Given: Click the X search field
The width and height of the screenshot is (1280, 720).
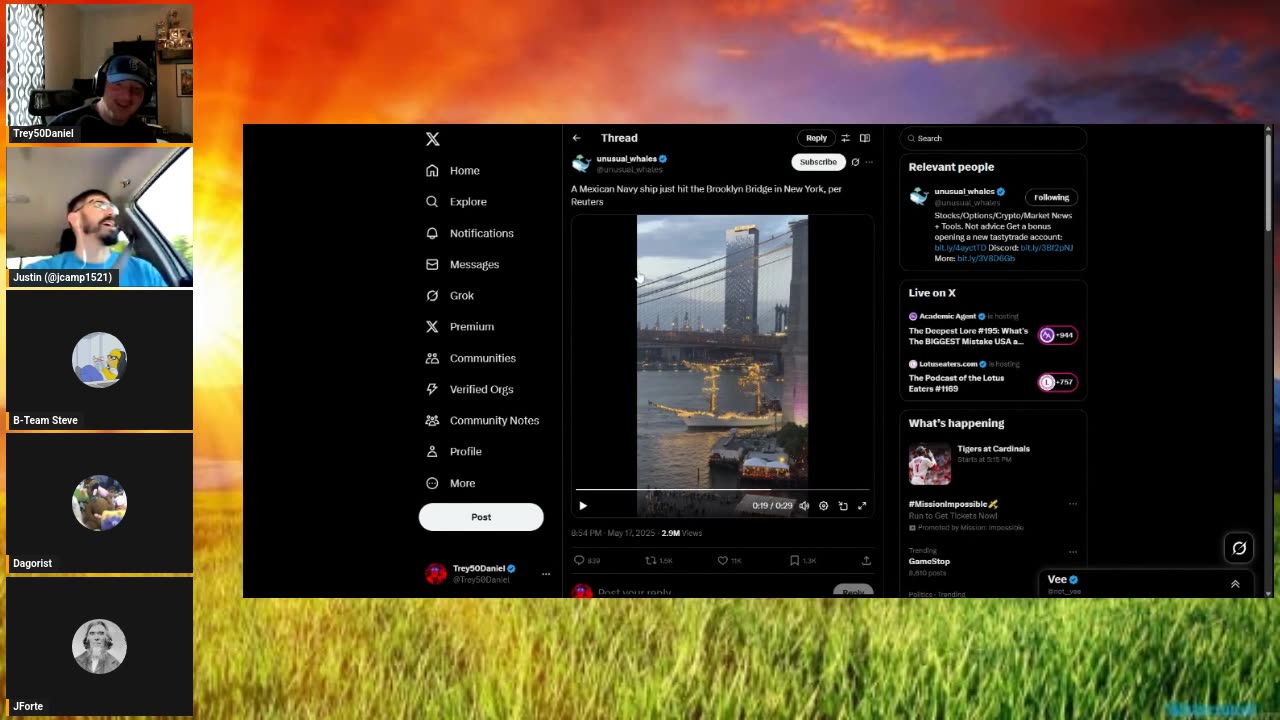Looking at the screenshot, I should click(993, 138).
